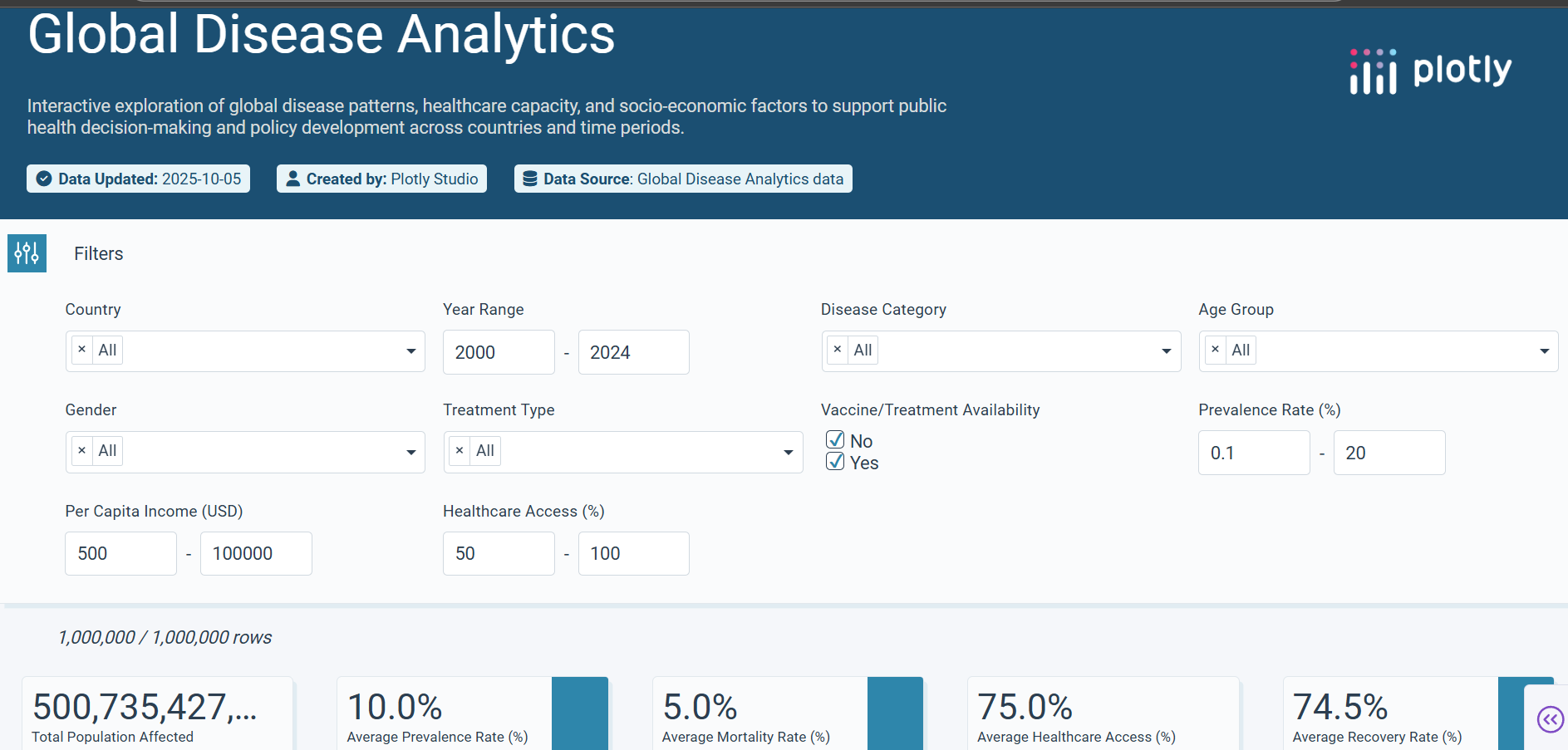Remove the Disease Category selection via × icon

(837, 350)
